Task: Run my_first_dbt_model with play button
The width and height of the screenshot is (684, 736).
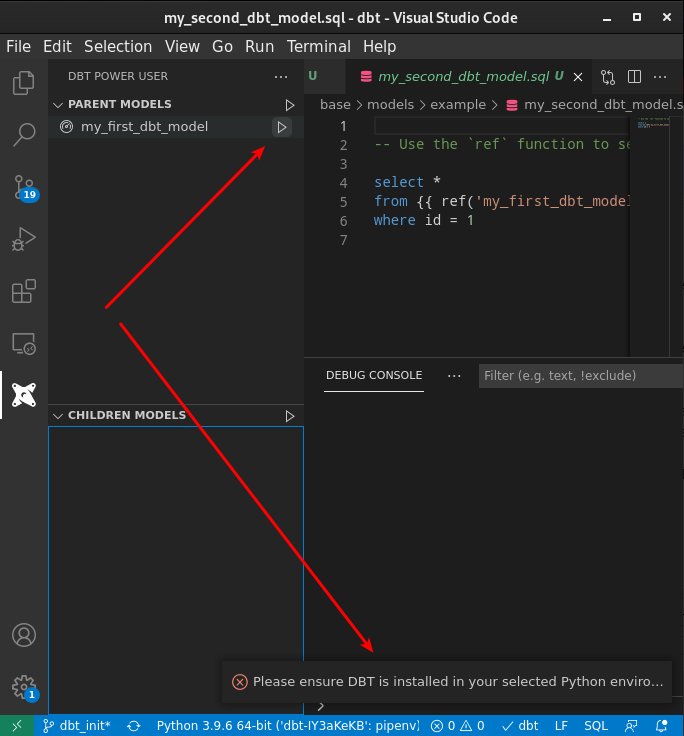Action: pyautogui.click(x=282, y=127)
